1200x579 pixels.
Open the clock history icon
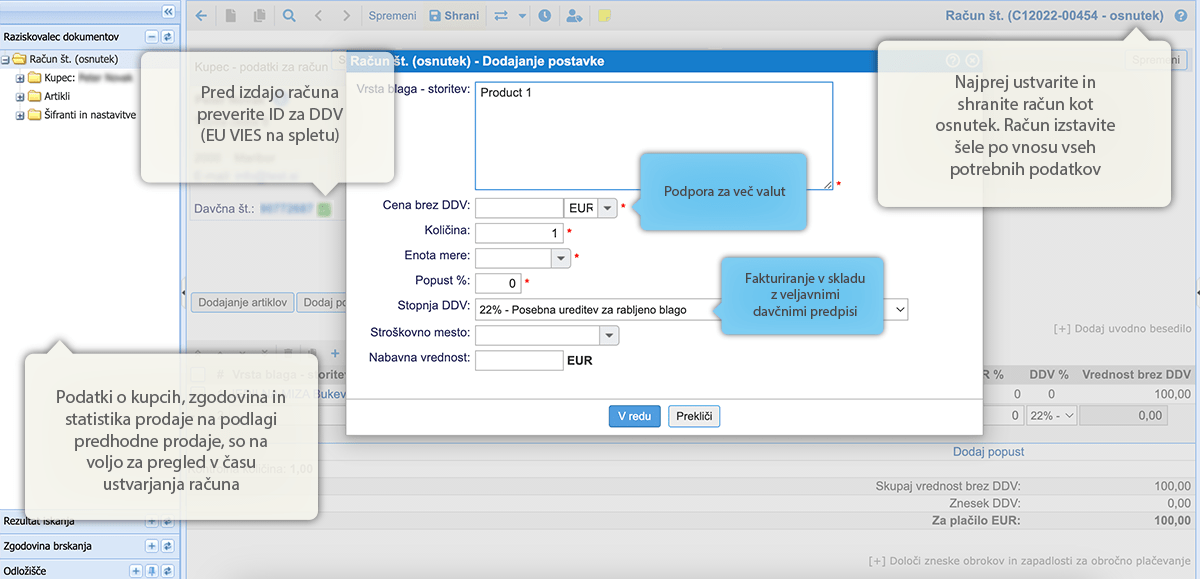point(544,16)
